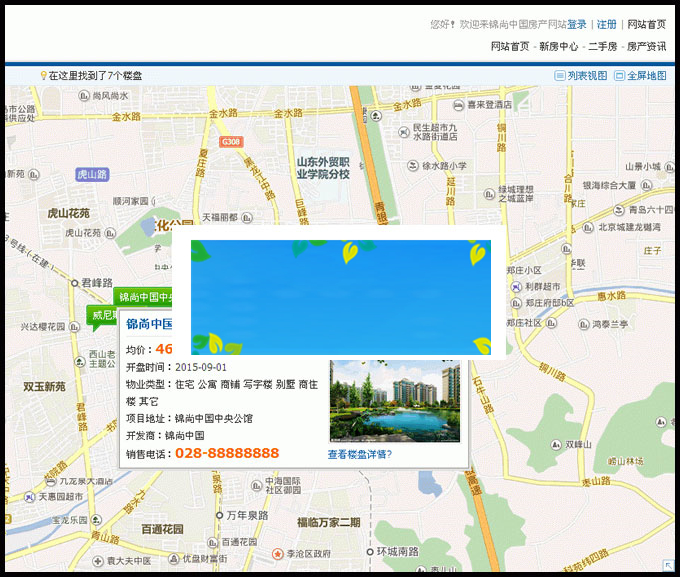
Task: Click the 注册 register link
Action: 607,24
